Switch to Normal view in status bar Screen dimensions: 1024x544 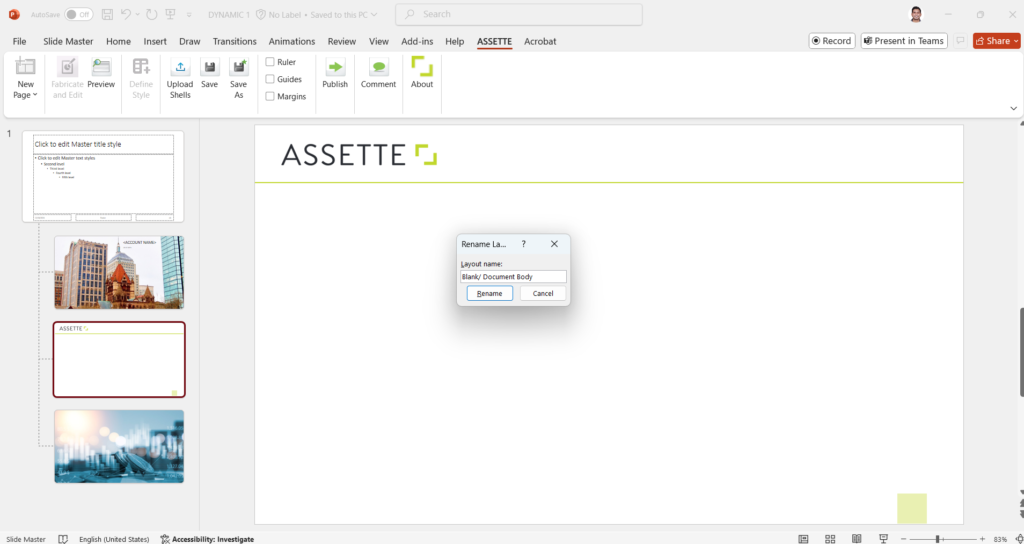tap(803, 539)
